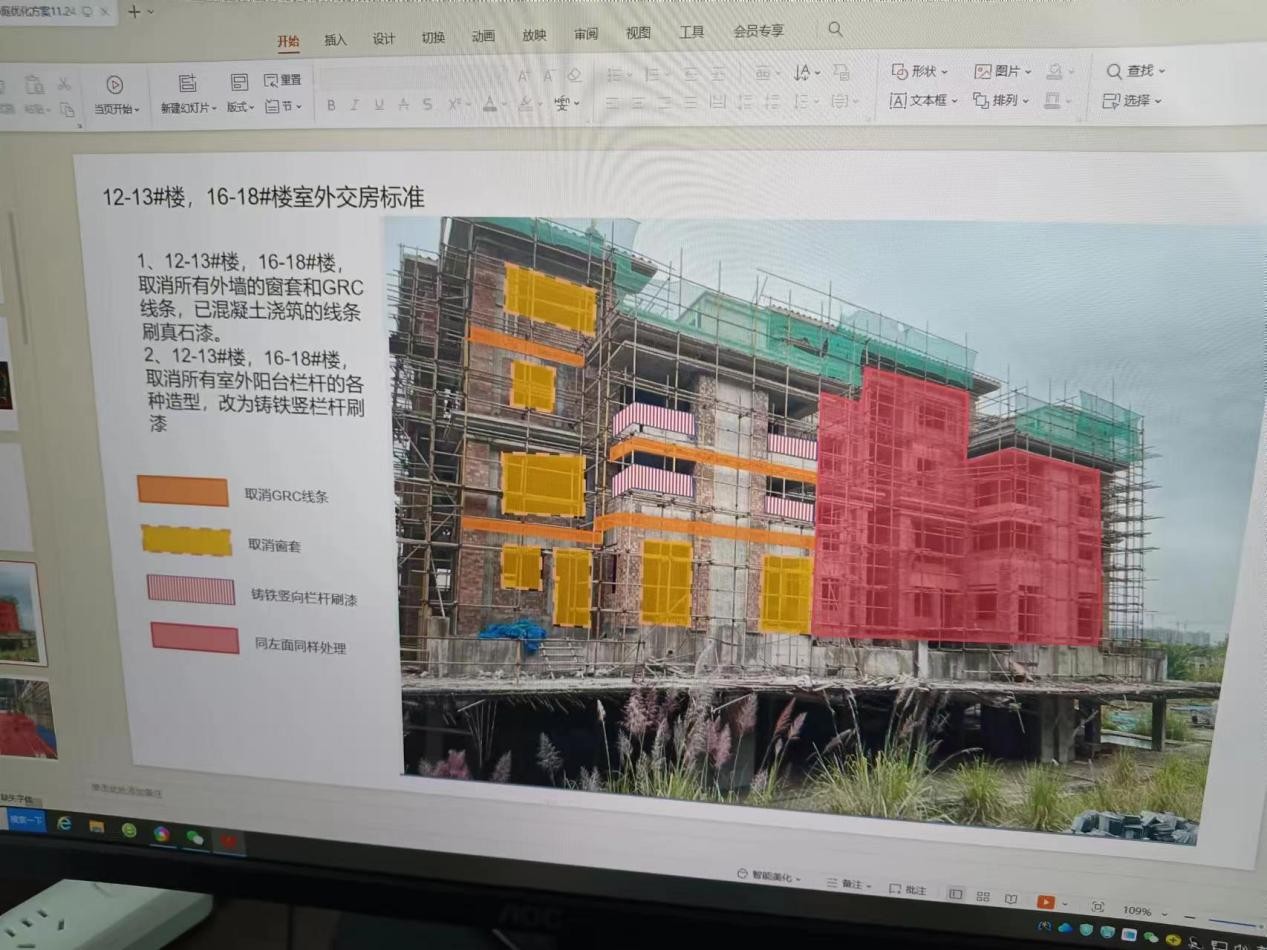Screen dimensions: 1267x950
Task: Start slideshow from the status bar play button
Action: tap(1045, 902)
